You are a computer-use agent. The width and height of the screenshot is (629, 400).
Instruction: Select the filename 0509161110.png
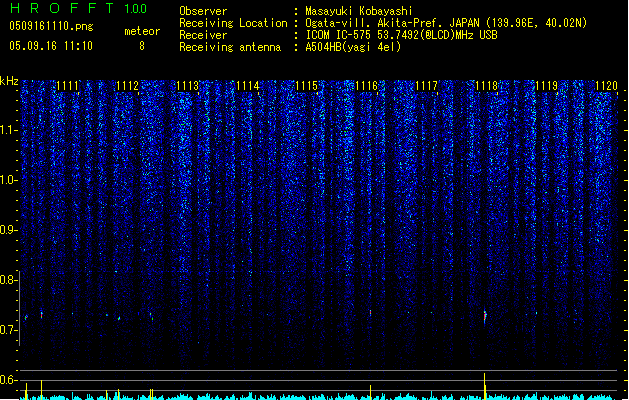(51, 26)
